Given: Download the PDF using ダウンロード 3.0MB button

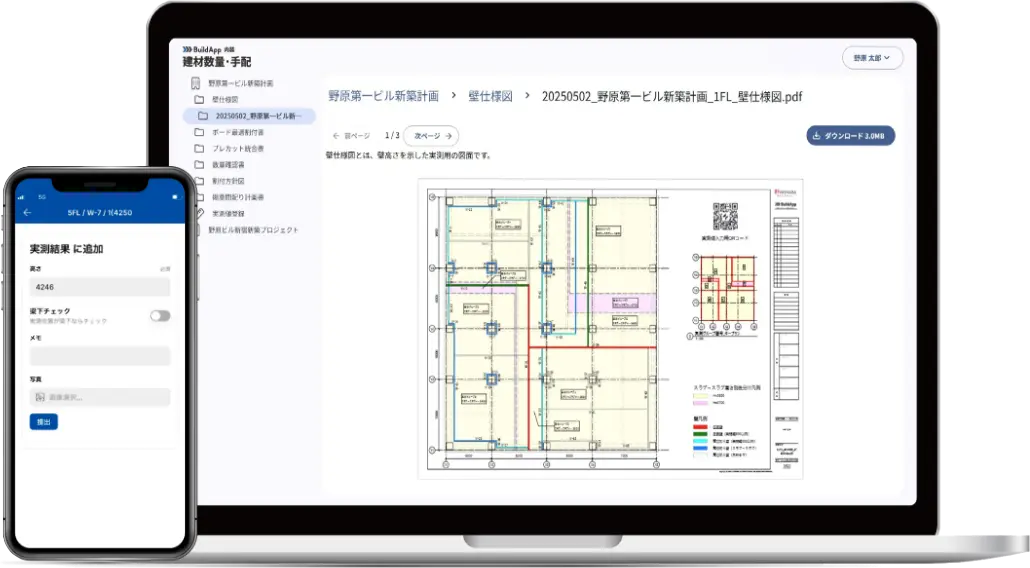Looking at the screenshot, I should point(849,136).
